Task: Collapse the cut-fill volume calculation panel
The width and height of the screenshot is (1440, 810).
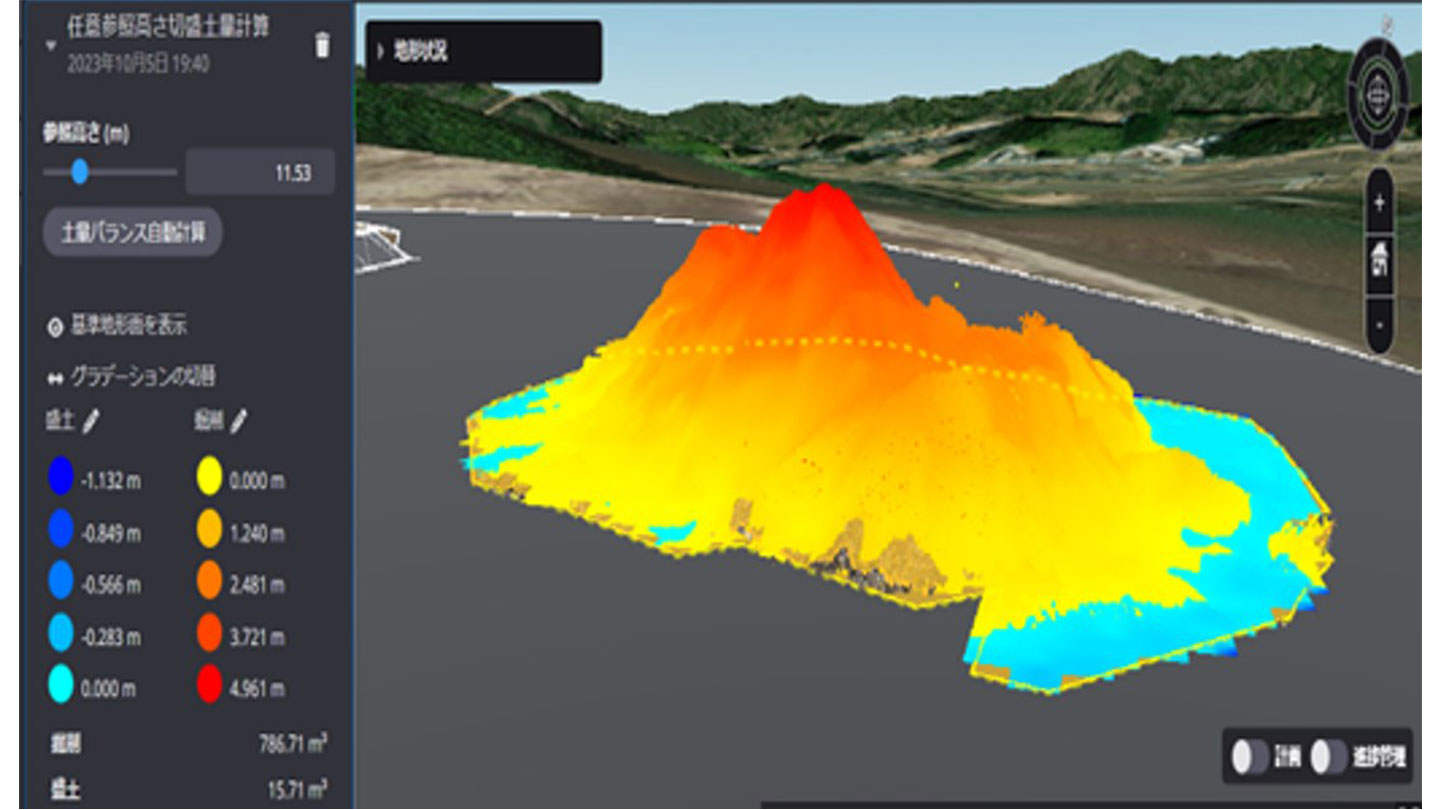Action: click(51, 45)
